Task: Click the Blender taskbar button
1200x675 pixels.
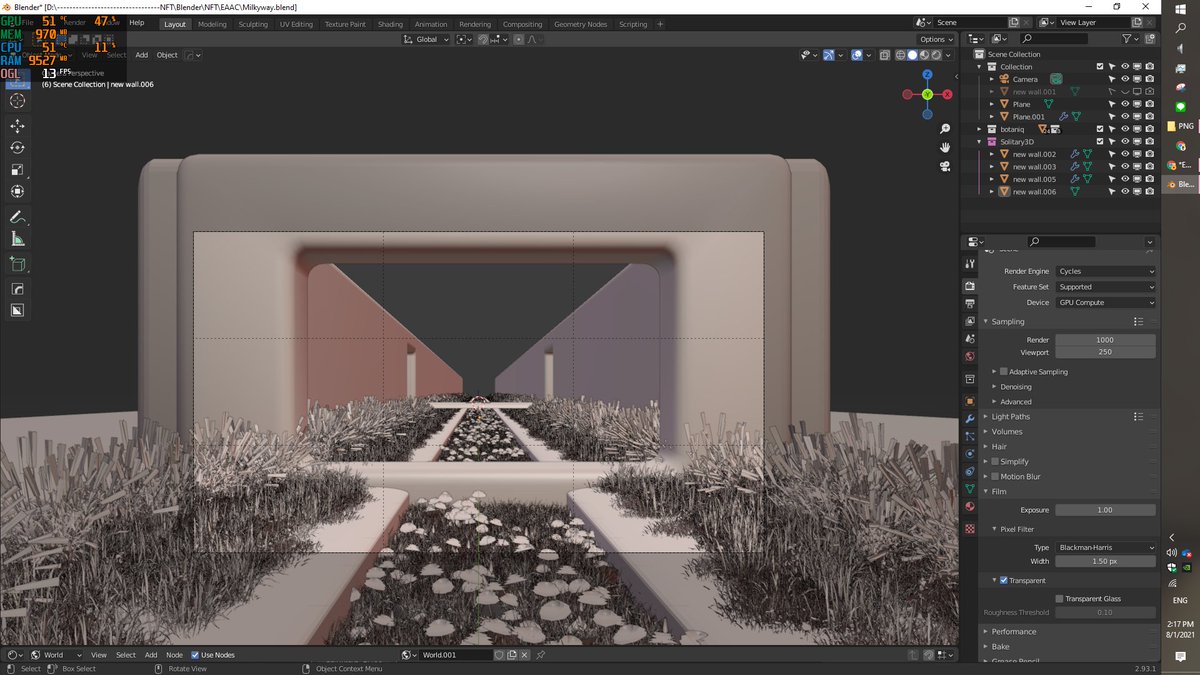Action: tap(1181, 185)
